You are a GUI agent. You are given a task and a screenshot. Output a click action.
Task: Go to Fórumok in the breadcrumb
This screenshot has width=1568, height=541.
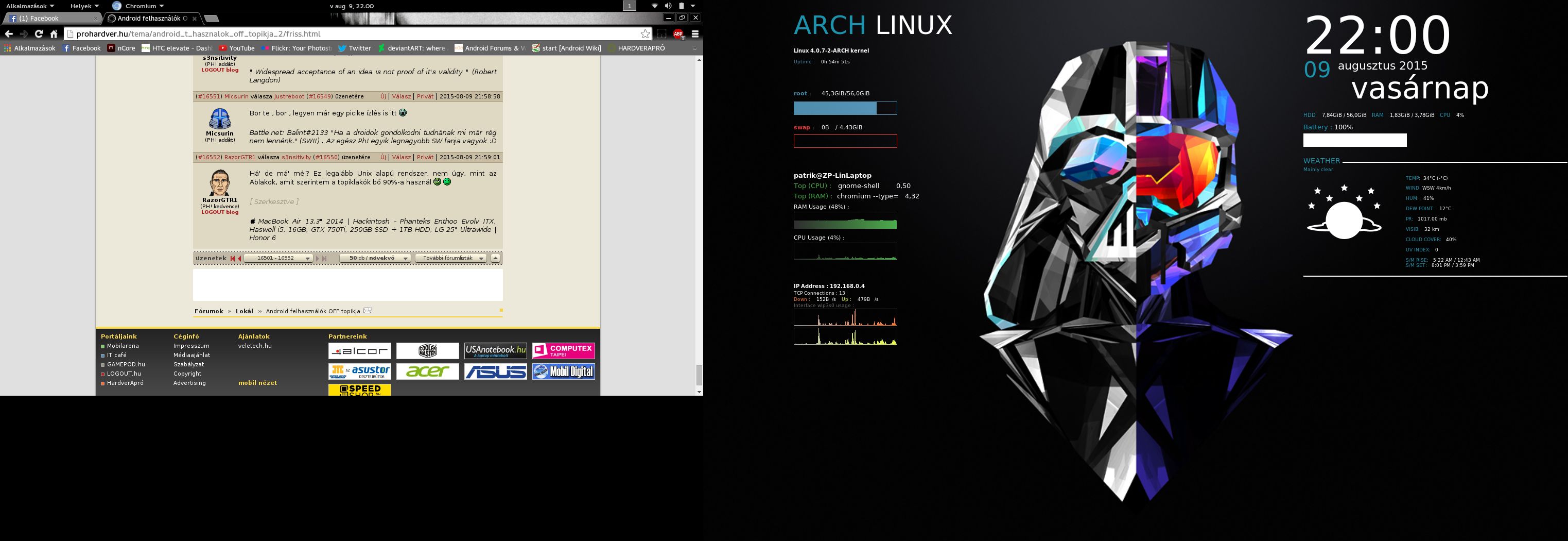tap(209, 311)
